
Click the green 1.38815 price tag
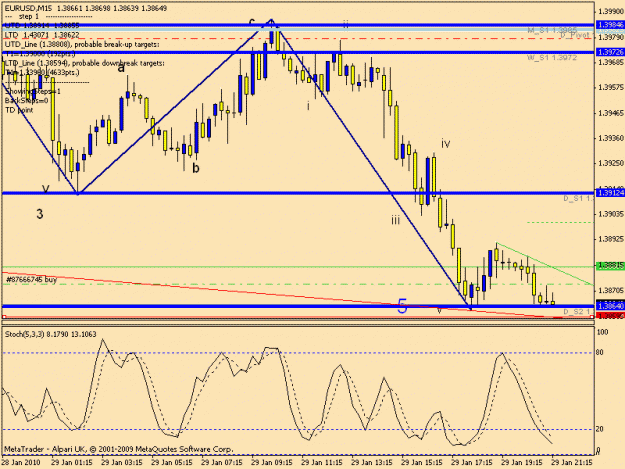click(x=610, y=266)
